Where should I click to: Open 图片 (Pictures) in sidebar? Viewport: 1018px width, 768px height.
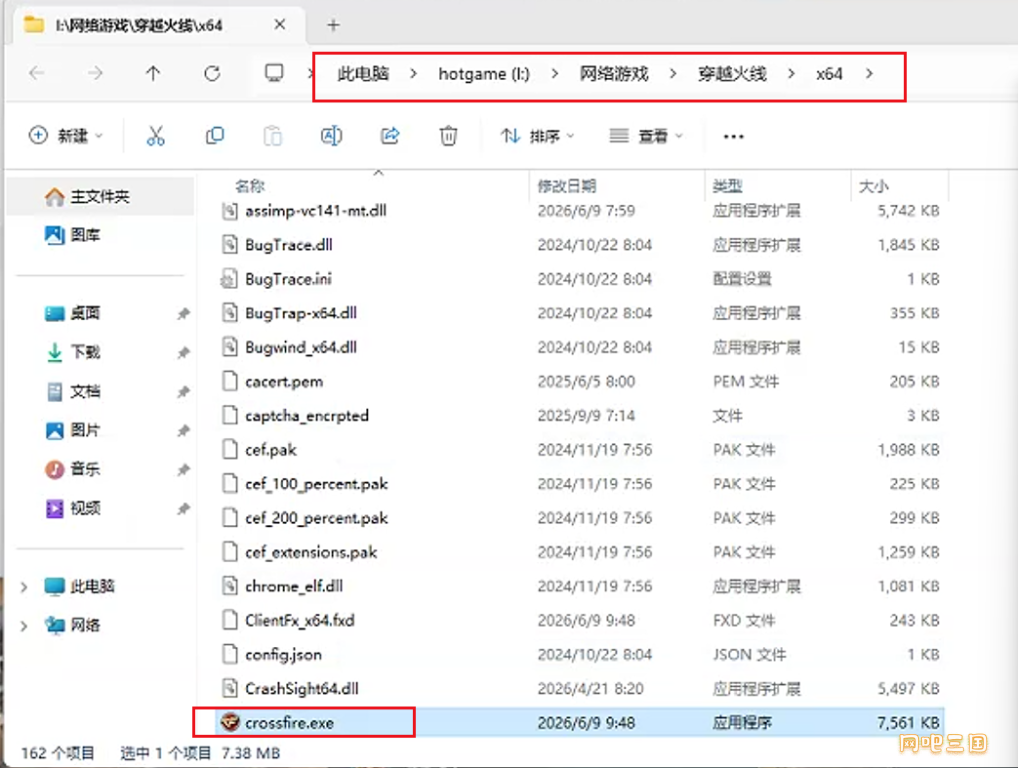coord(72,430)
